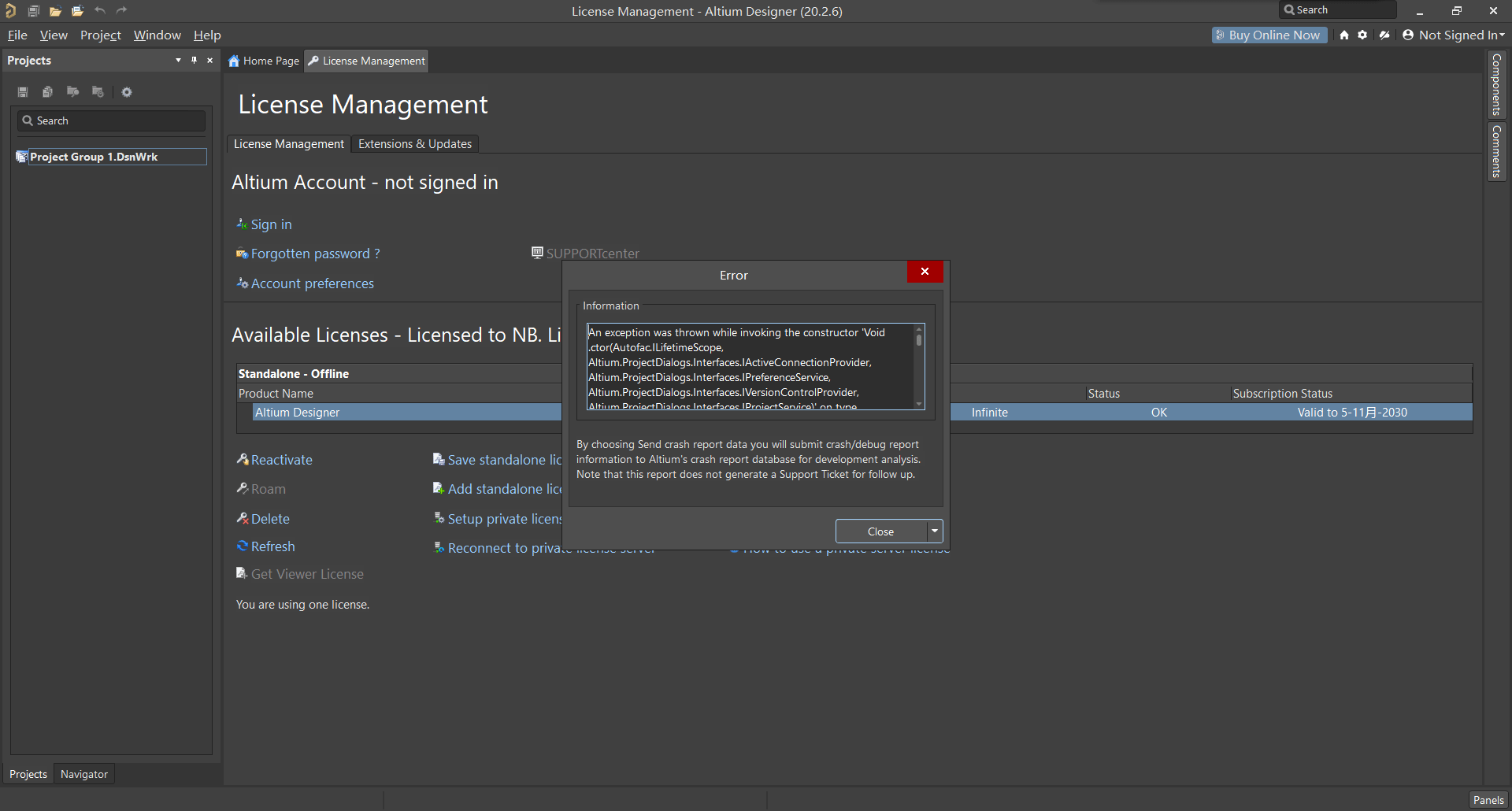Click the folder settings icon in Projects panel
1512x811 pixels.
click(x=98, y=92)
